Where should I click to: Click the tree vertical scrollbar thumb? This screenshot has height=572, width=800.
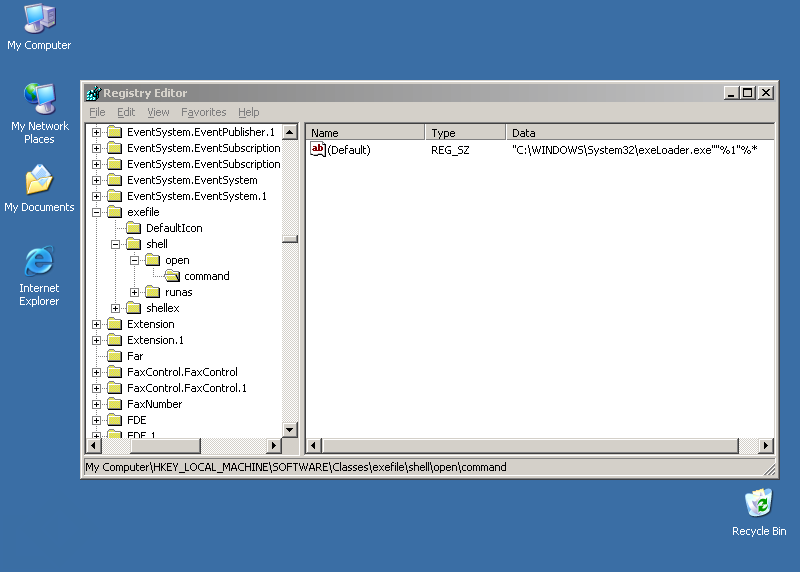tap(290, 239)
